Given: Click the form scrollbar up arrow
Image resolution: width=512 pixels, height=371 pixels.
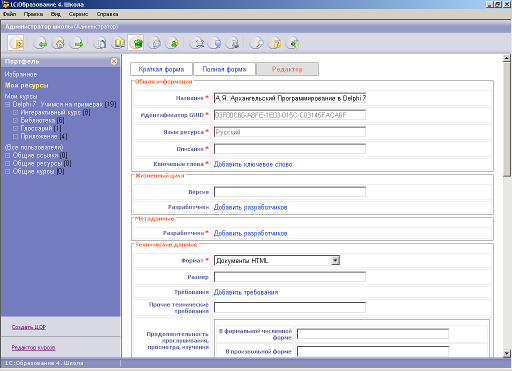Looking at the screenshot, I should coord(507,58).
